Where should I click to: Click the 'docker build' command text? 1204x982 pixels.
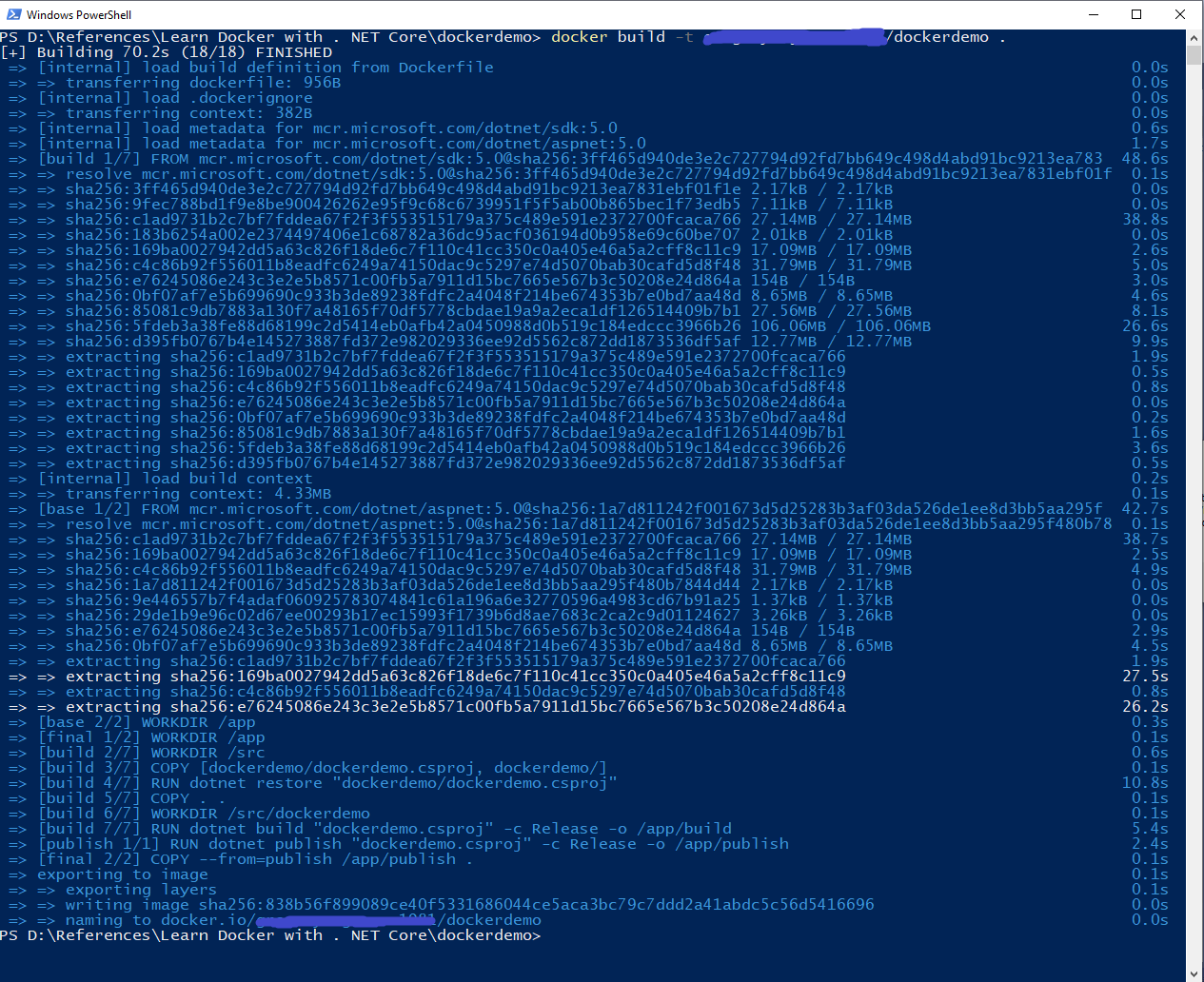pyautogui.click(x=608, y=37)
